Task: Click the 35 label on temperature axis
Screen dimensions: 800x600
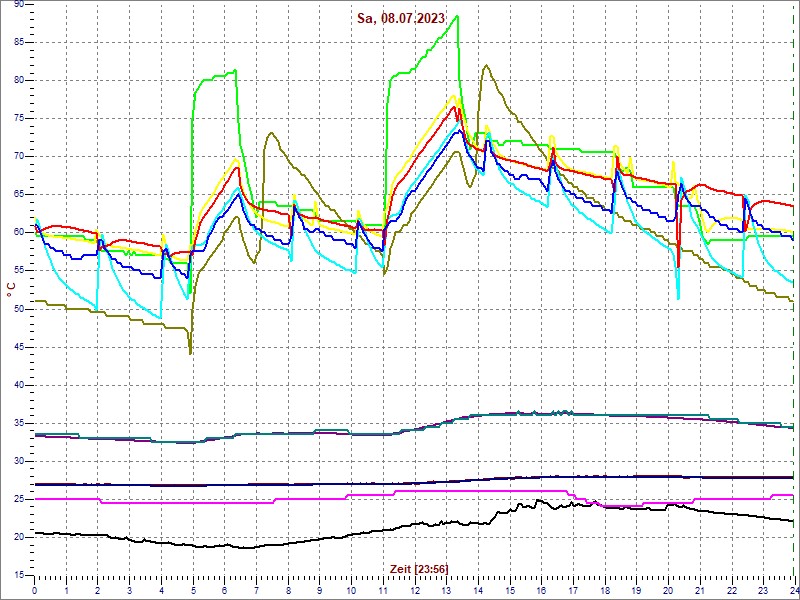Action: (20, 422)
